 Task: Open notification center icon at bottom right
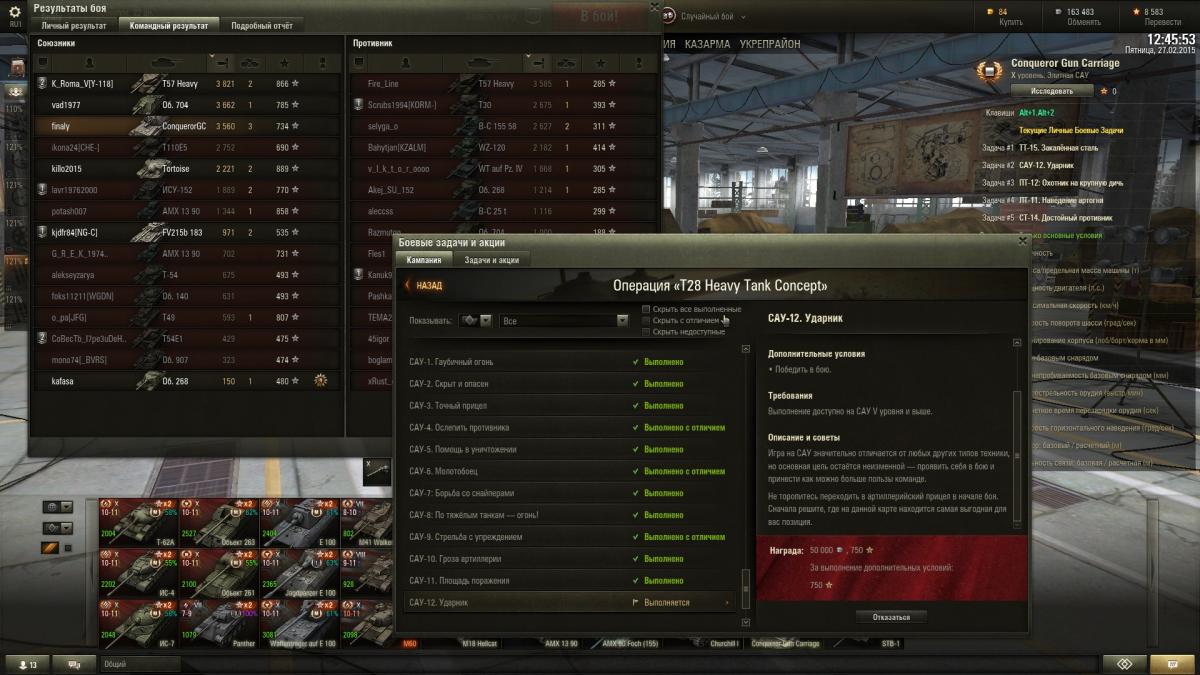[x=1126, y=664]
